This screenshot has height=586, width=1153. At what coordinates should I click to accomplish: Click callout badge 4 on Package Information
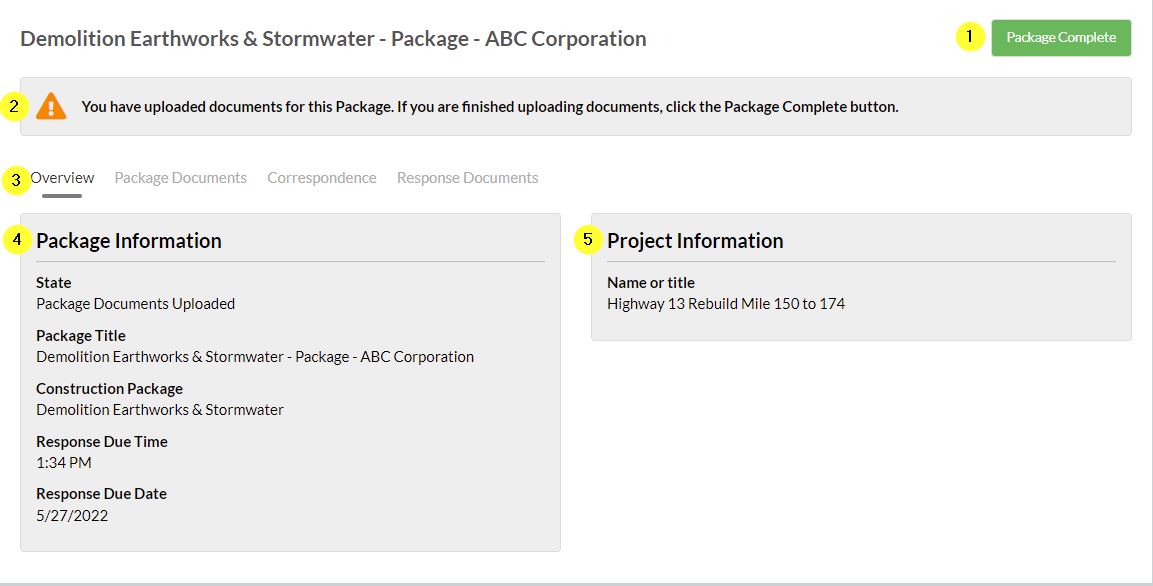tap(14, 240)
